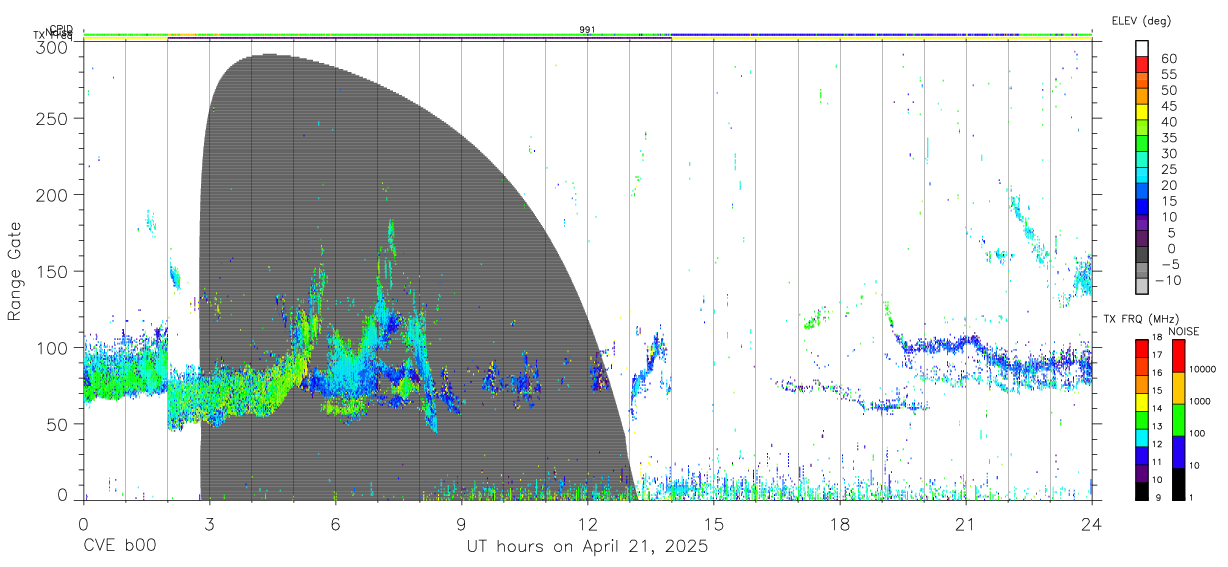Click the 'NOISE' legend title
Image resolution: width=1228 pixels, height=567 pixels.
click(x=1184, y=331)
